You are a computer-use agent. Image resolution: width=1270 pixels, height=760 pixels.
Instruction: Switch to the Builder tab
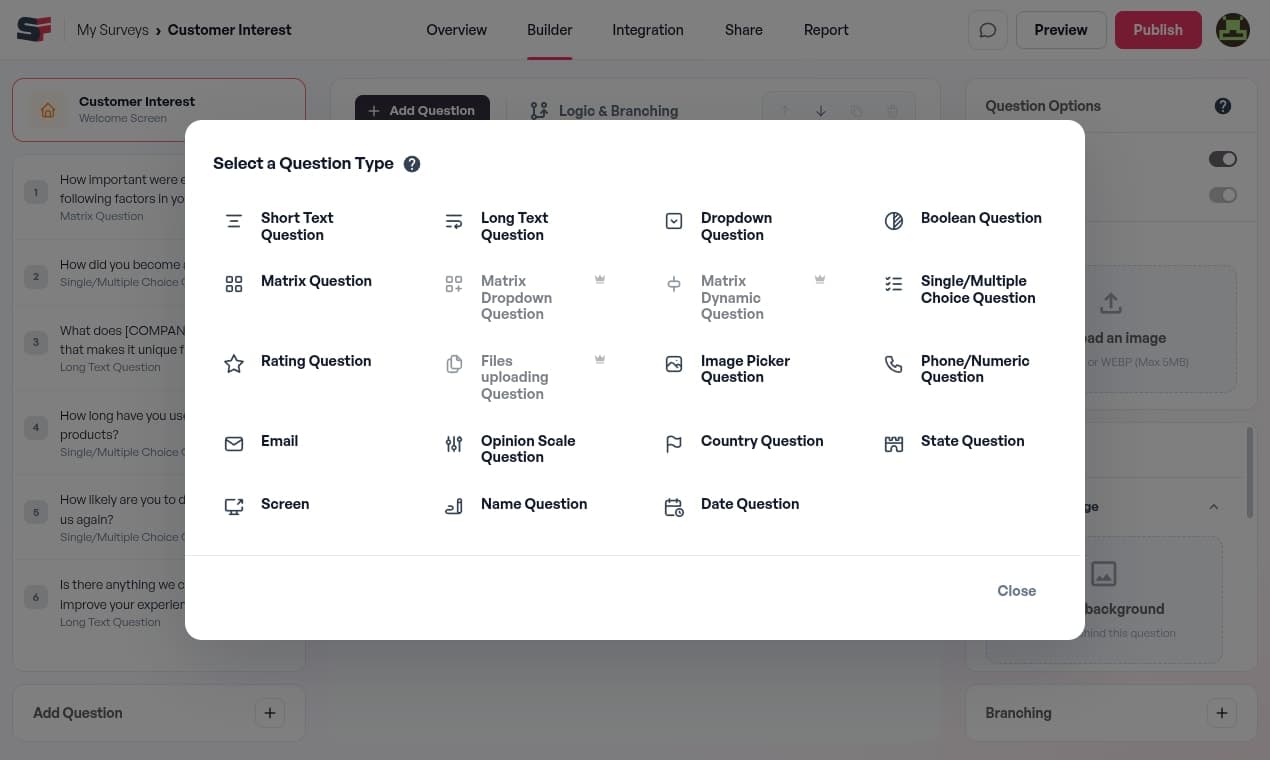[x=550, y=30]
